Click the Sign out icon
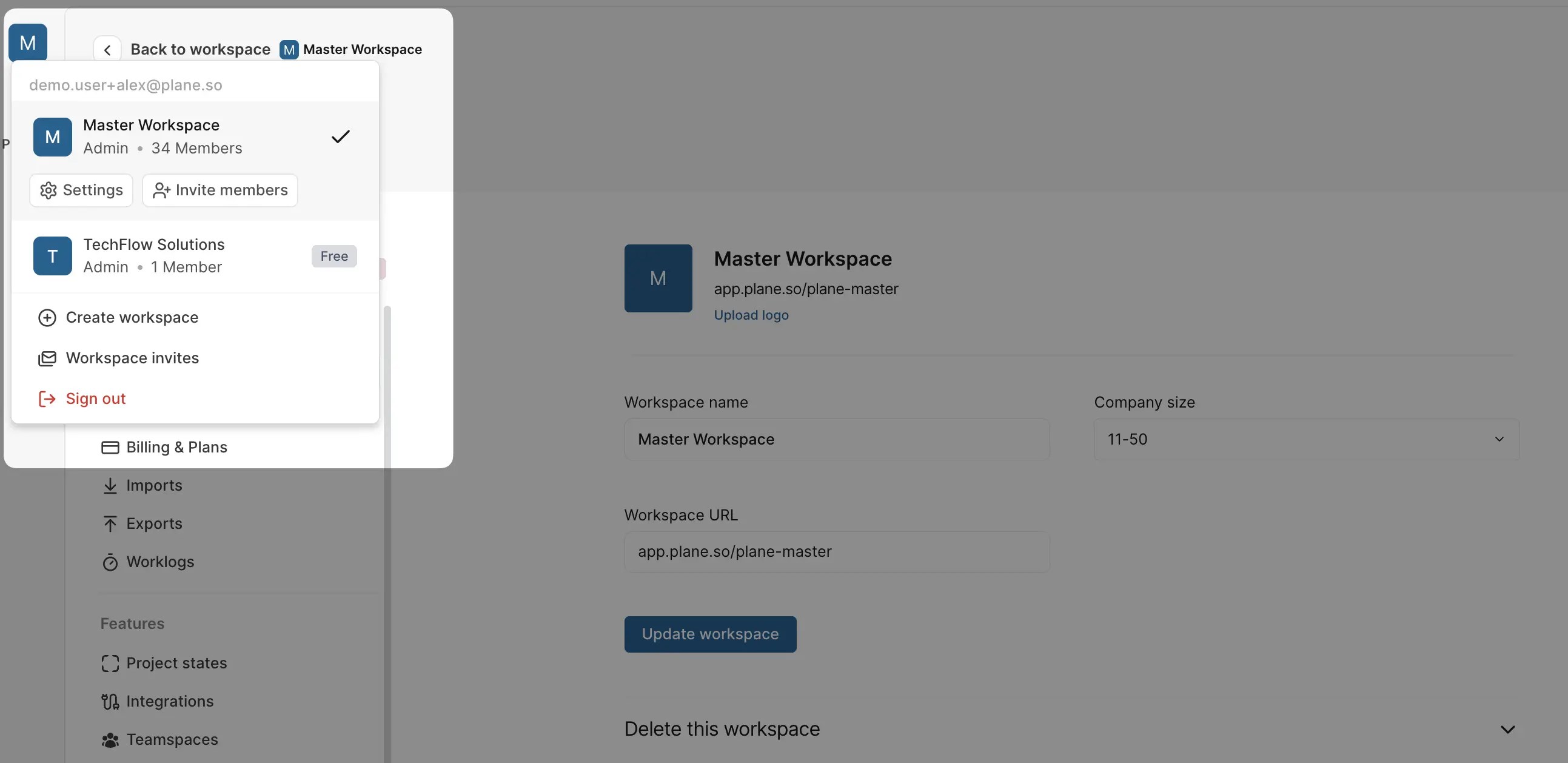 tap(47, 399)
